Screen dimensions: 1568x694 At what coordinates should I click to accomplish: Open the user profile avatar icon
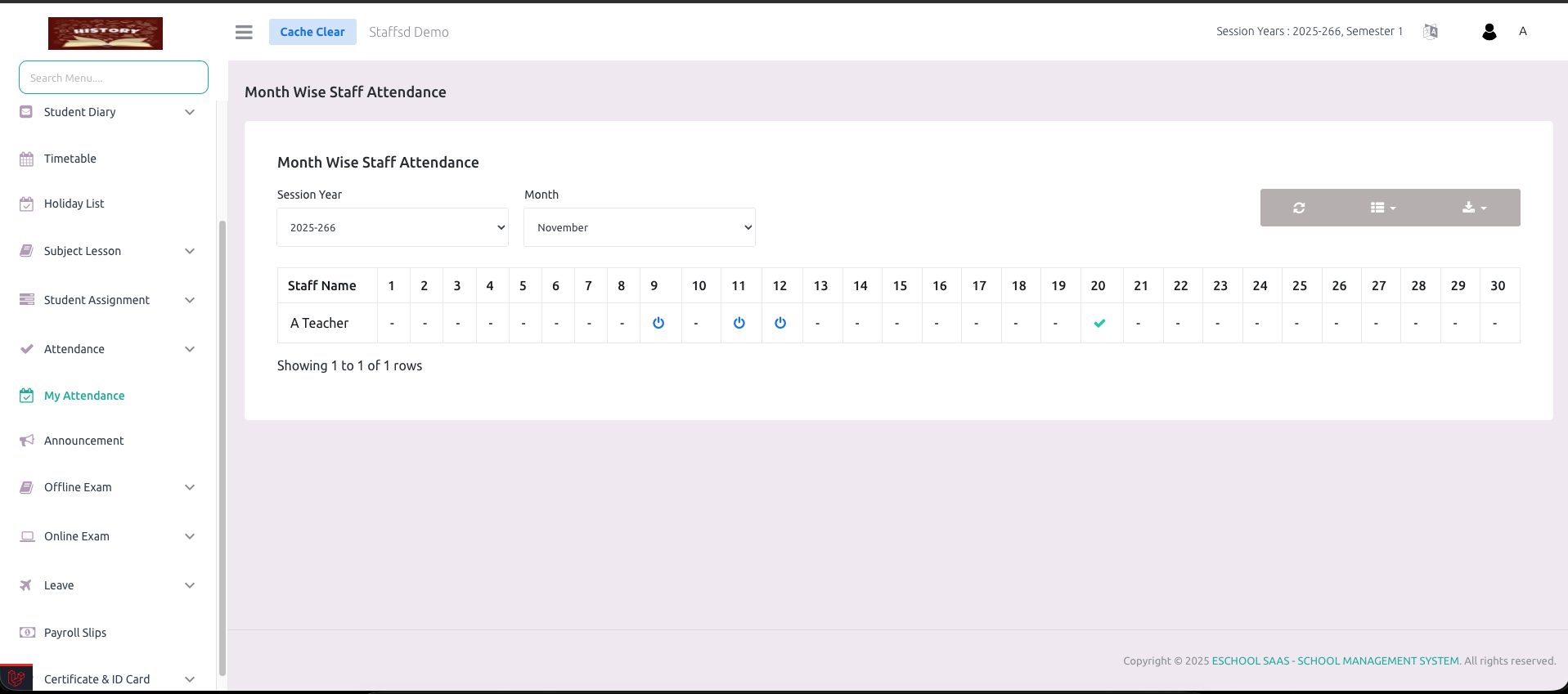click(1489, 32)
